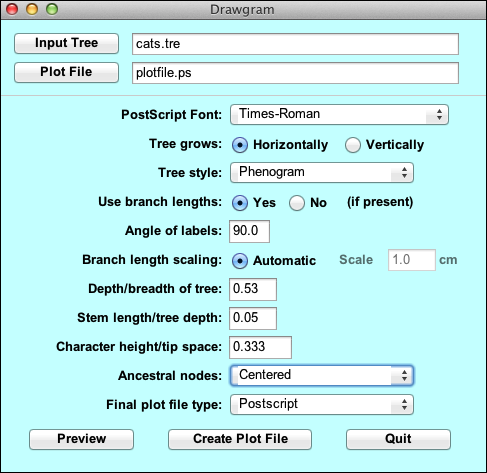Click the Quit button
Viewport: 487px width, 473px height.
pyautogui.click(x=398, y=439)
